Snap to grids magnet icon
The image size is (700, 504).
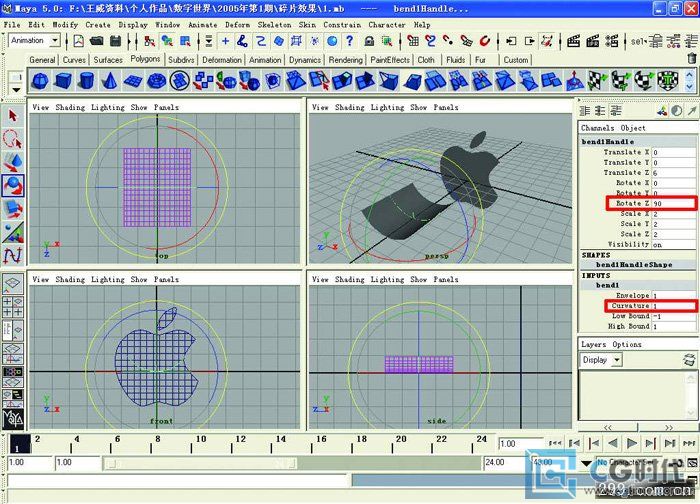413,41
